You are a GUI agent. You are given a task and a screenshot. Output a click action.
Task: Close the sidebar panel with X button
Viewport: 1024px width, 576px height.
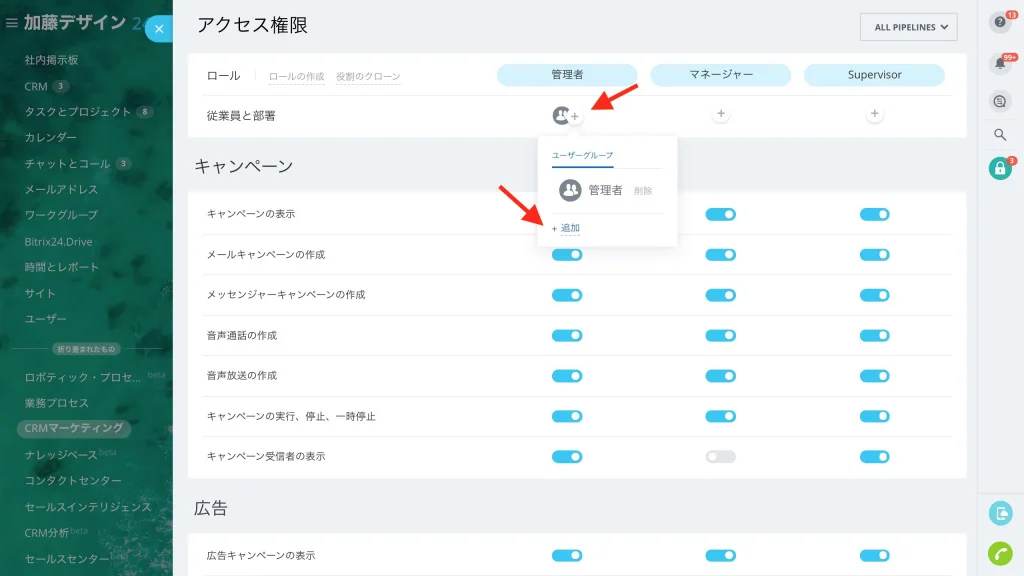(159, 29)
